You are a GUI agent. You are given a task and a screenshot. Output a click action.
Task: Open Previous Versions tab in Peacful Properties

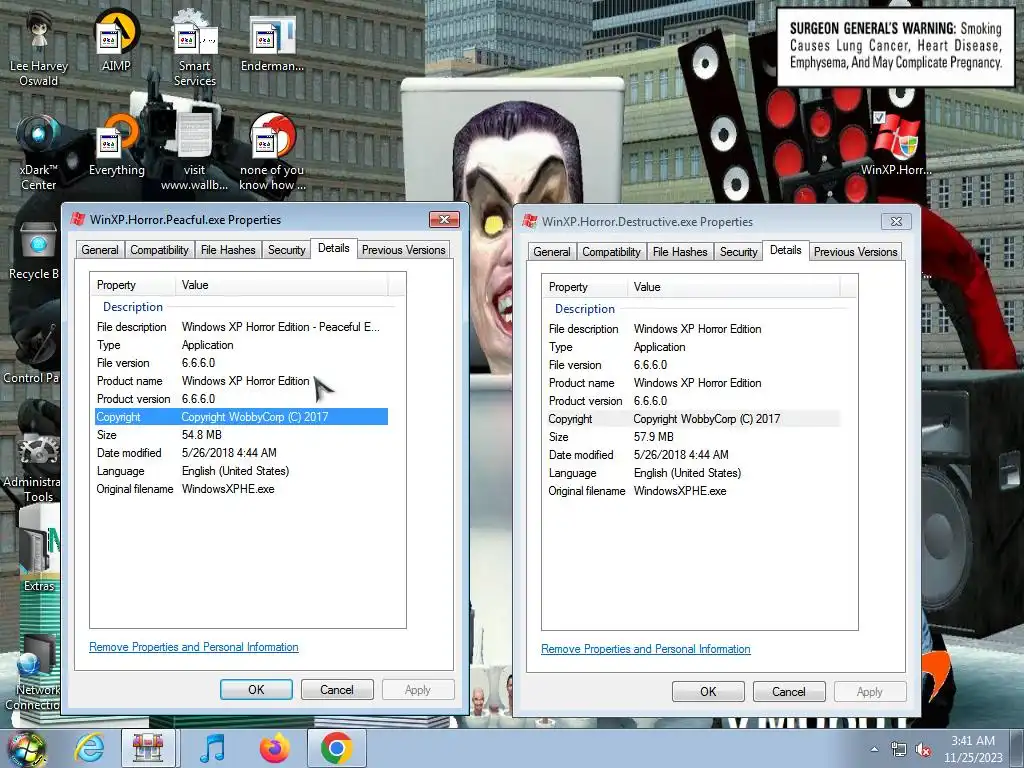(x=404, y=249)
